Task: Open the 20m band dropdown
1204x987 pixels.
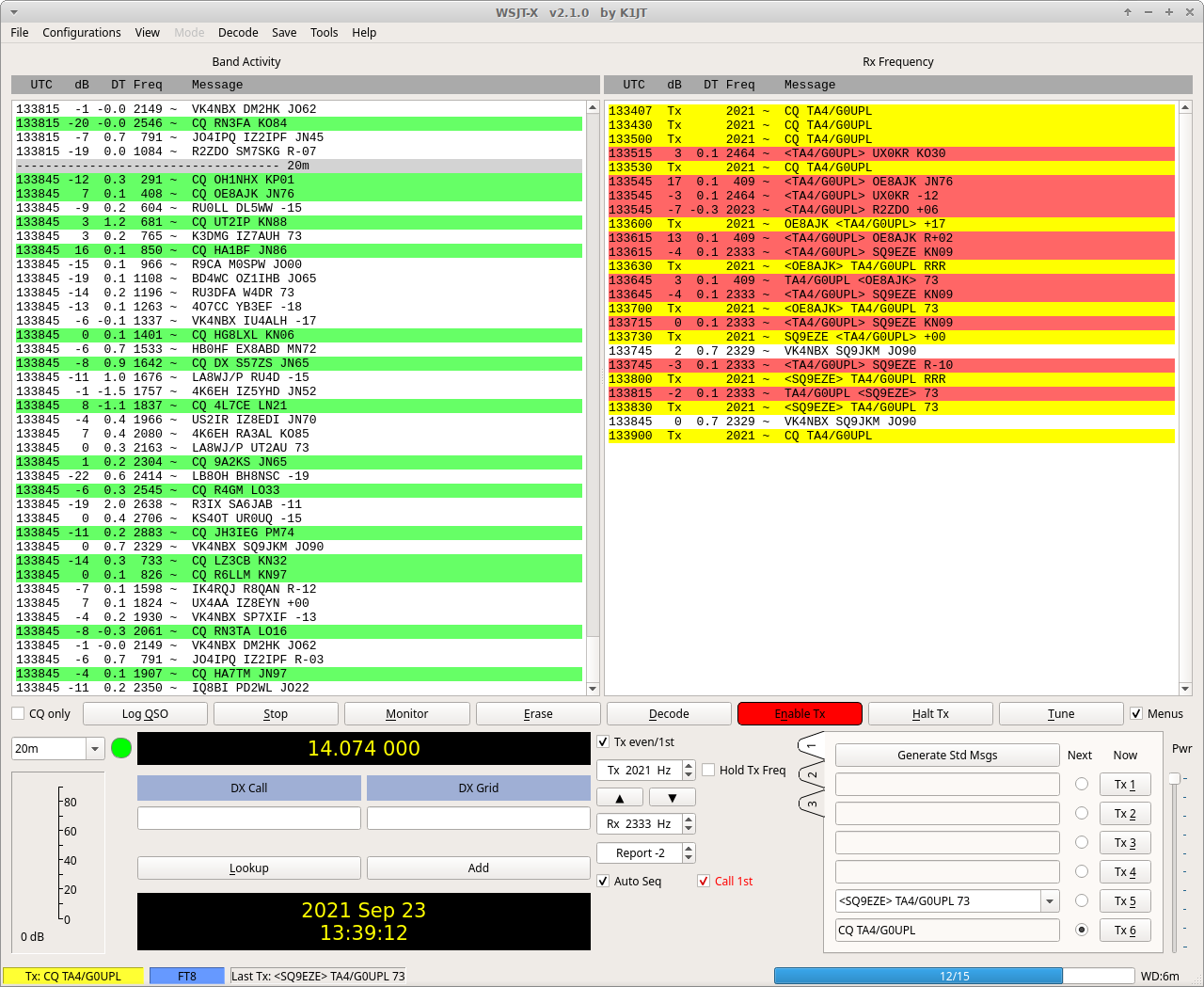Action: click(x=57, y=748)
